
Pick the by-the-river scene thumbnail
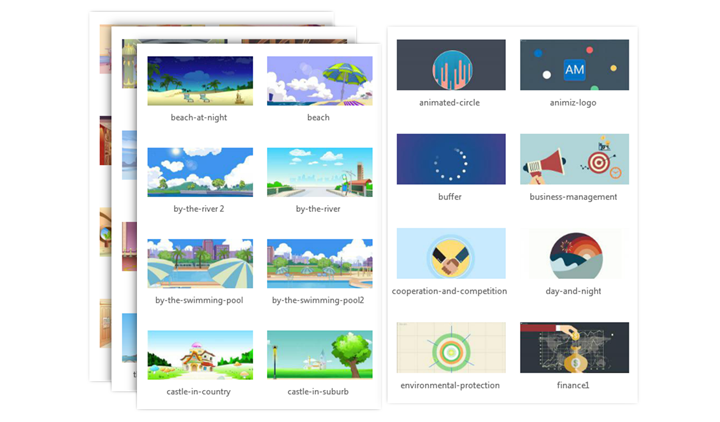click(319, 172)
